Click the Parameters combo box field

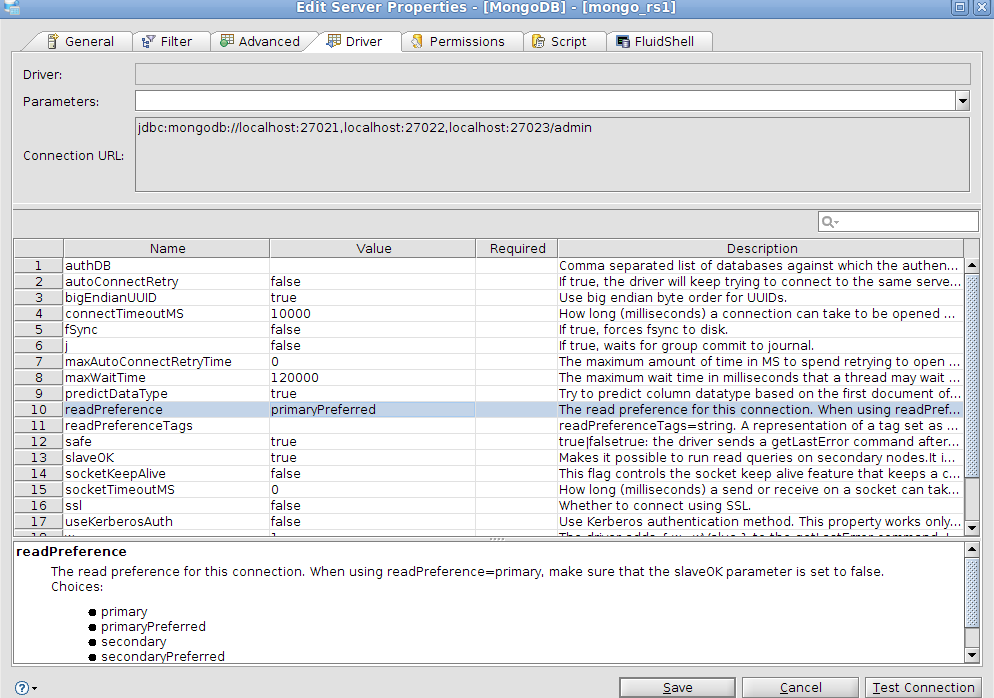coord(545,101)
